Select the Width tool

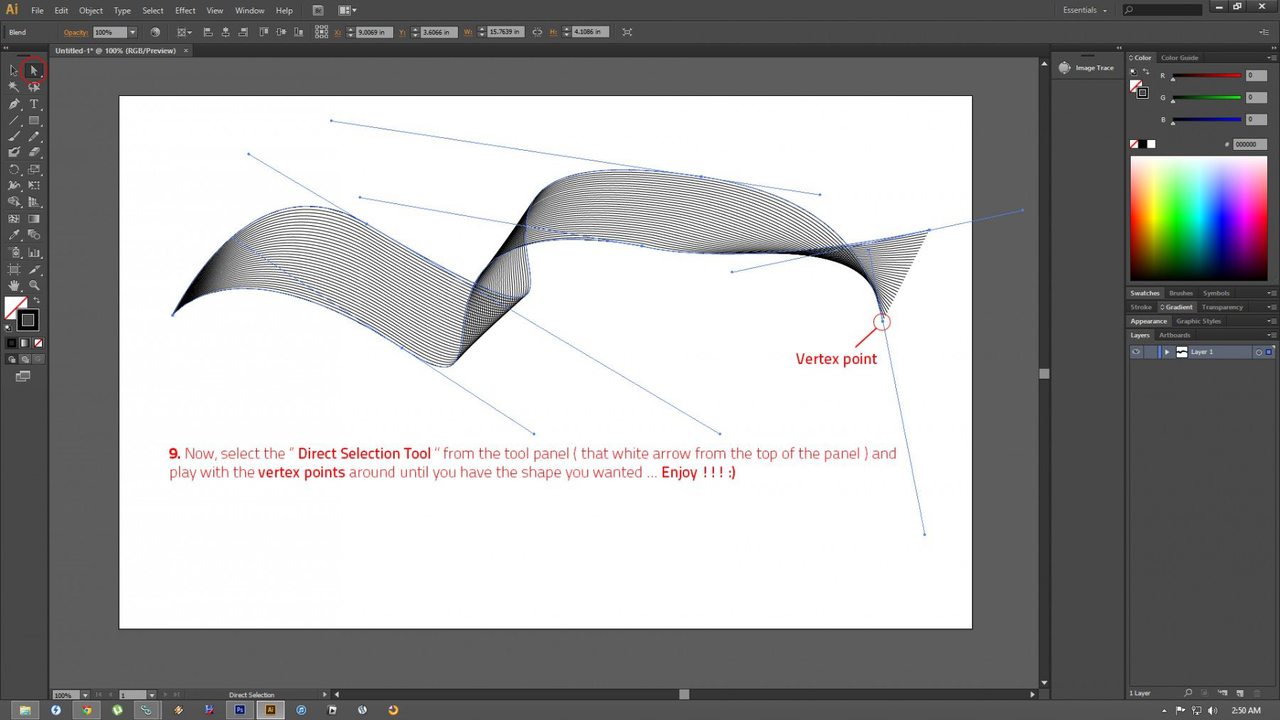(14, 185)
